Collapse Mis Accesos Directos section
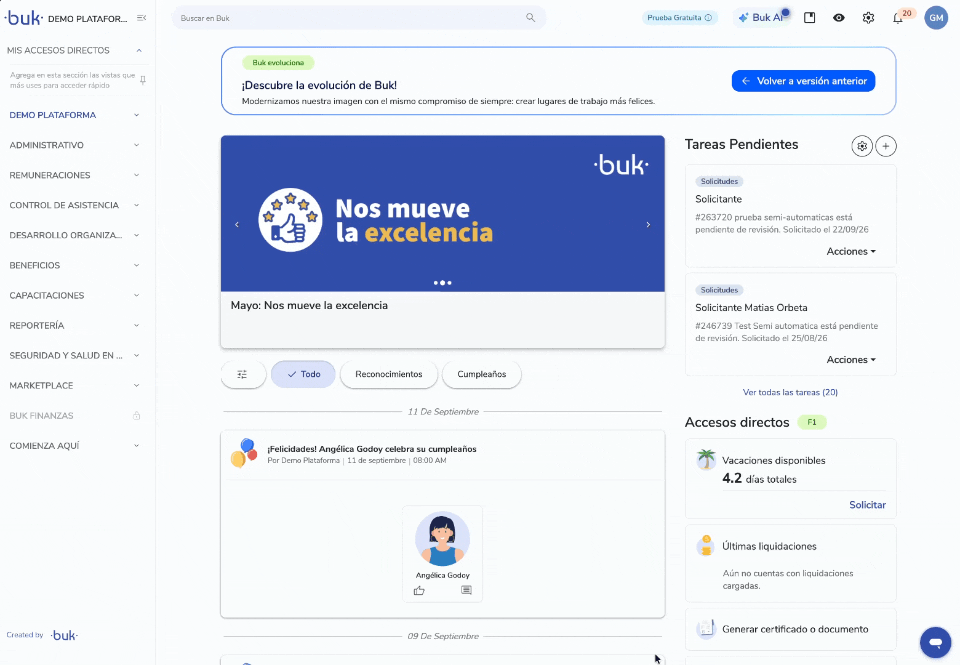Screen dimensions: 960x665 point(139,50)
